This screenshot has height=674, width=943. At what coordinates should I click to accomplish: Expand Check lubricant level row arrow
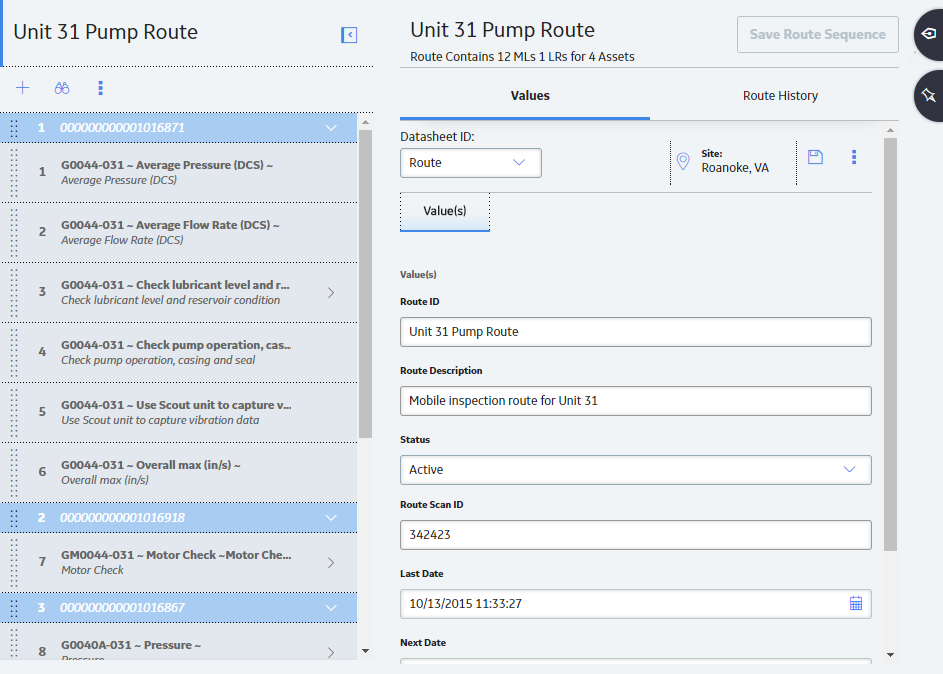pyautogui.click(x=331, y=293)
